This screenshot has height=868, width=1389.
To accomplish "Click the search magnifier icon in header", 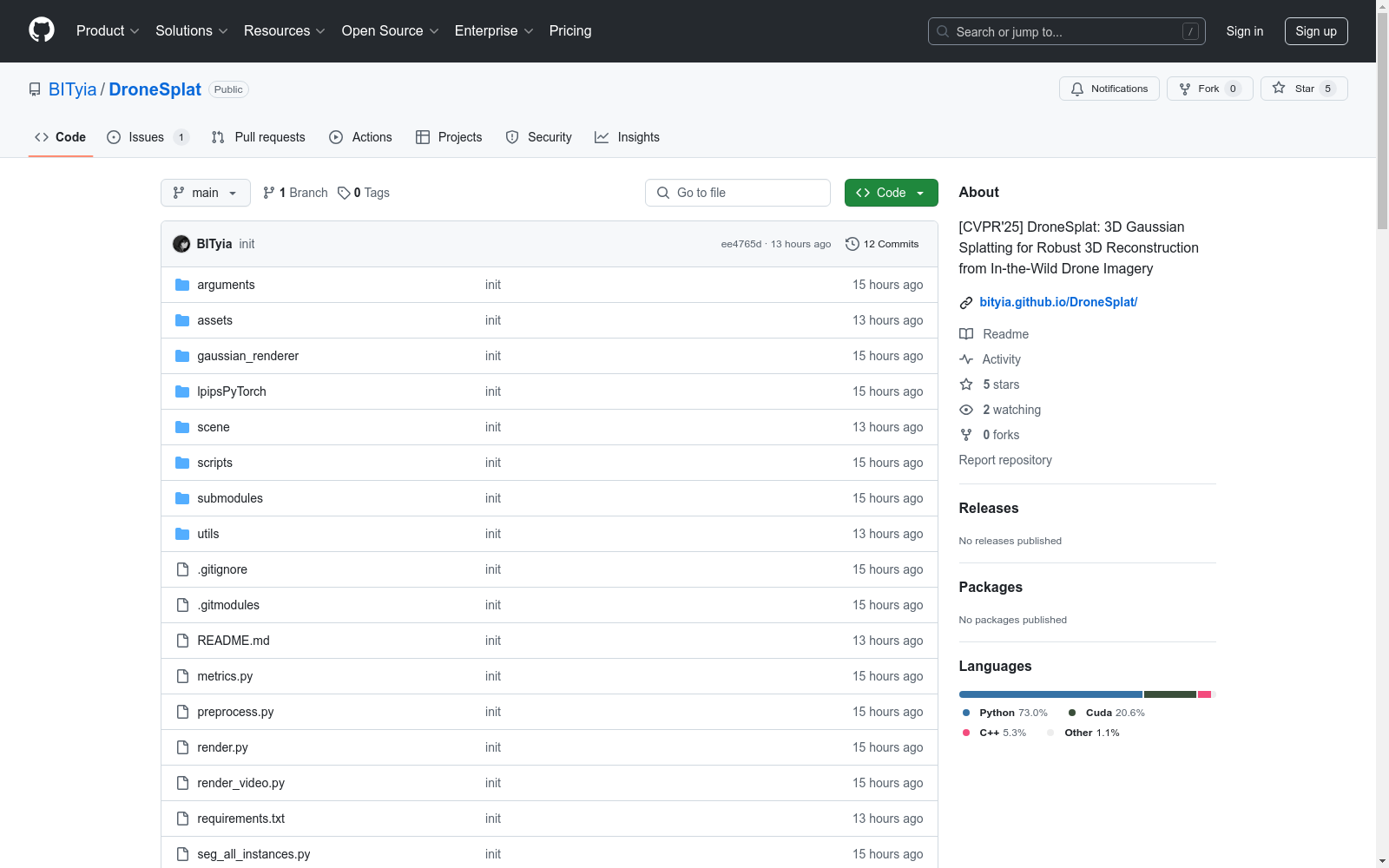I will coord(943,31).
